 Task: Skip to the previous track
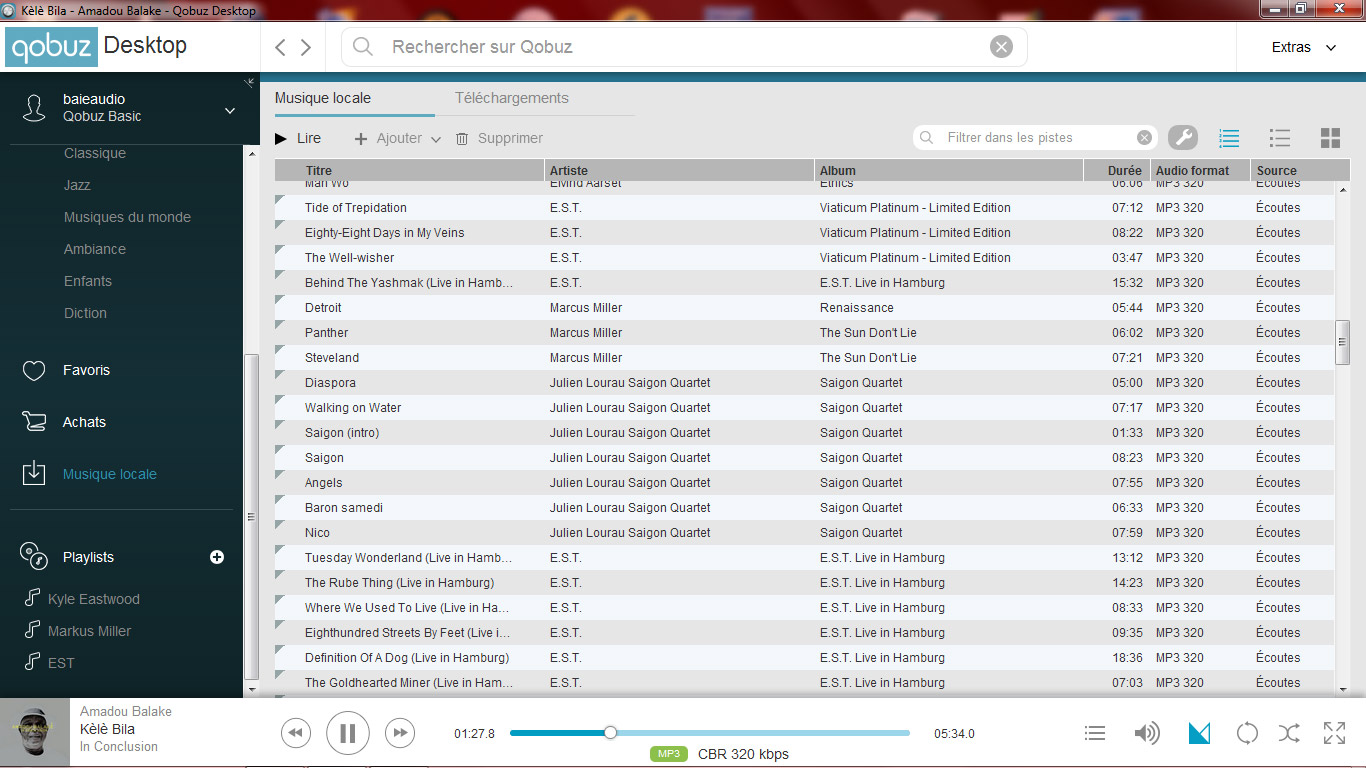295,733
